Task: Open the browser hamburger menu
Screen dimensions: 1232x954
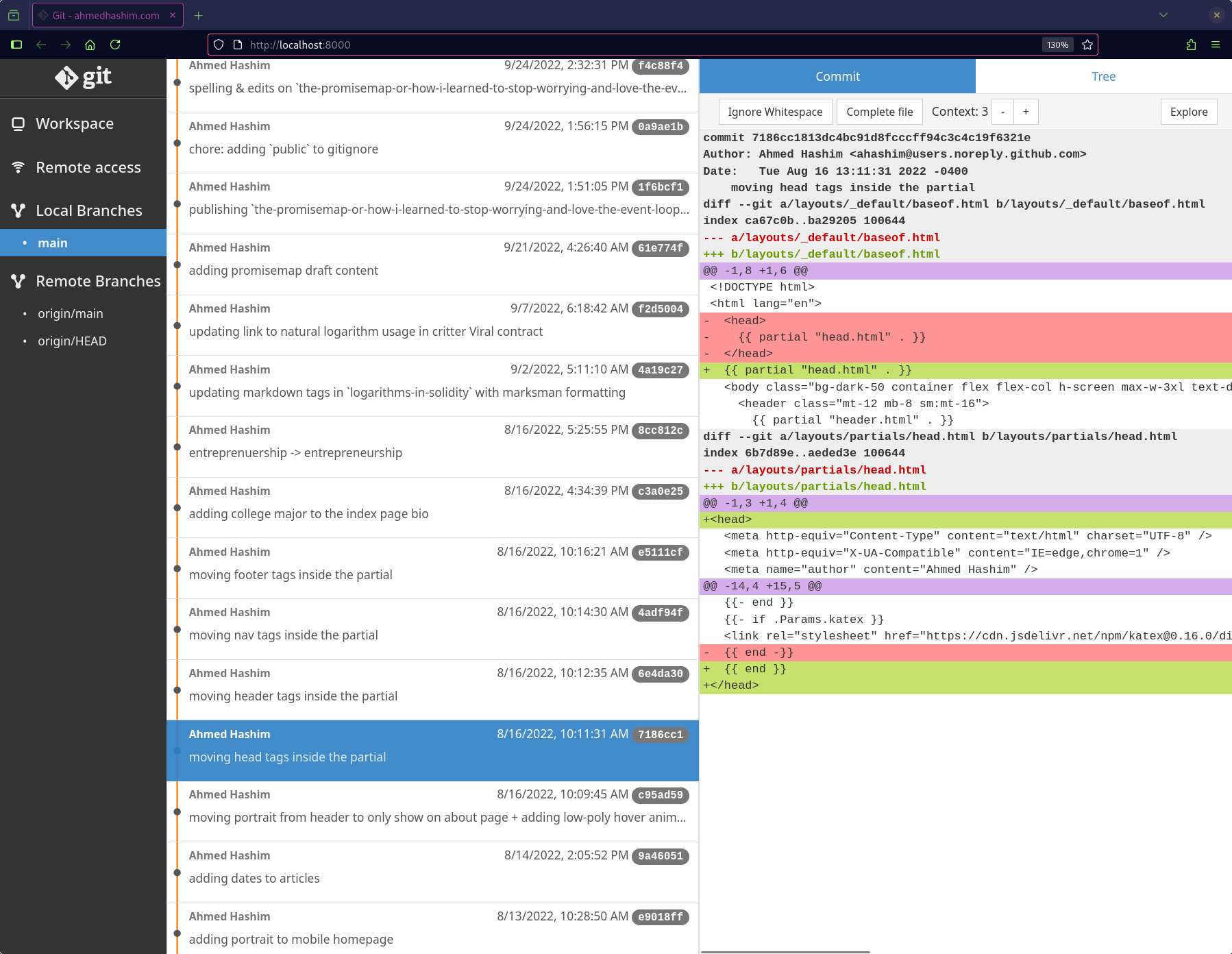Action: point(1216,45)
